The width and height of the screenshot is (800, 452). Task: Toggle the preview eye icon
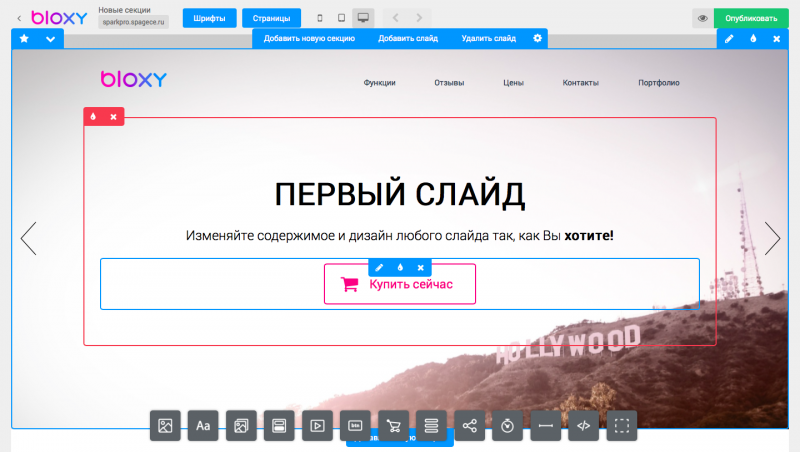click(703, 18)
